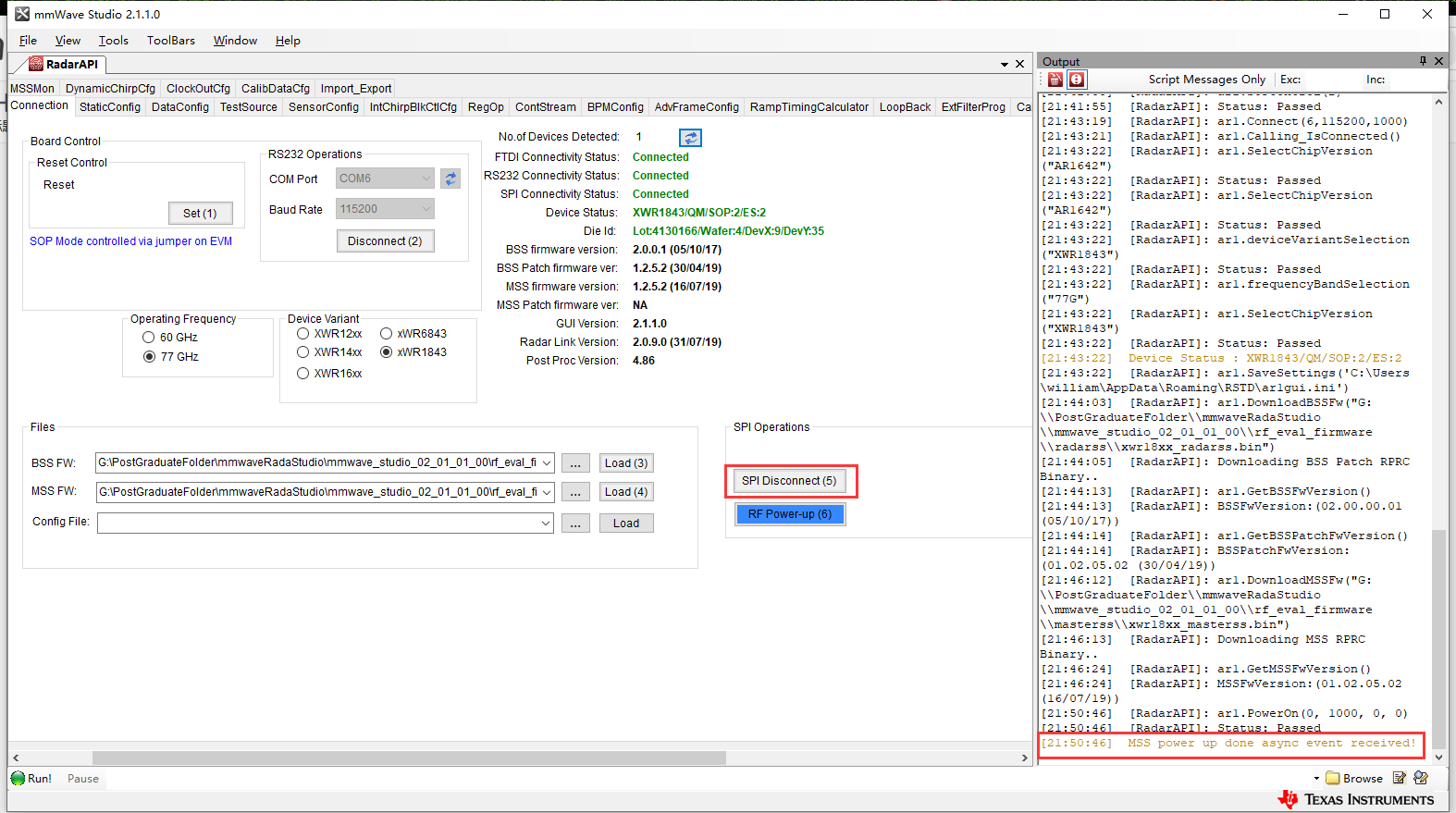Open the ToolBars menu
The width and height of the screenshot is (1456, 813).
tap(171, 40)
